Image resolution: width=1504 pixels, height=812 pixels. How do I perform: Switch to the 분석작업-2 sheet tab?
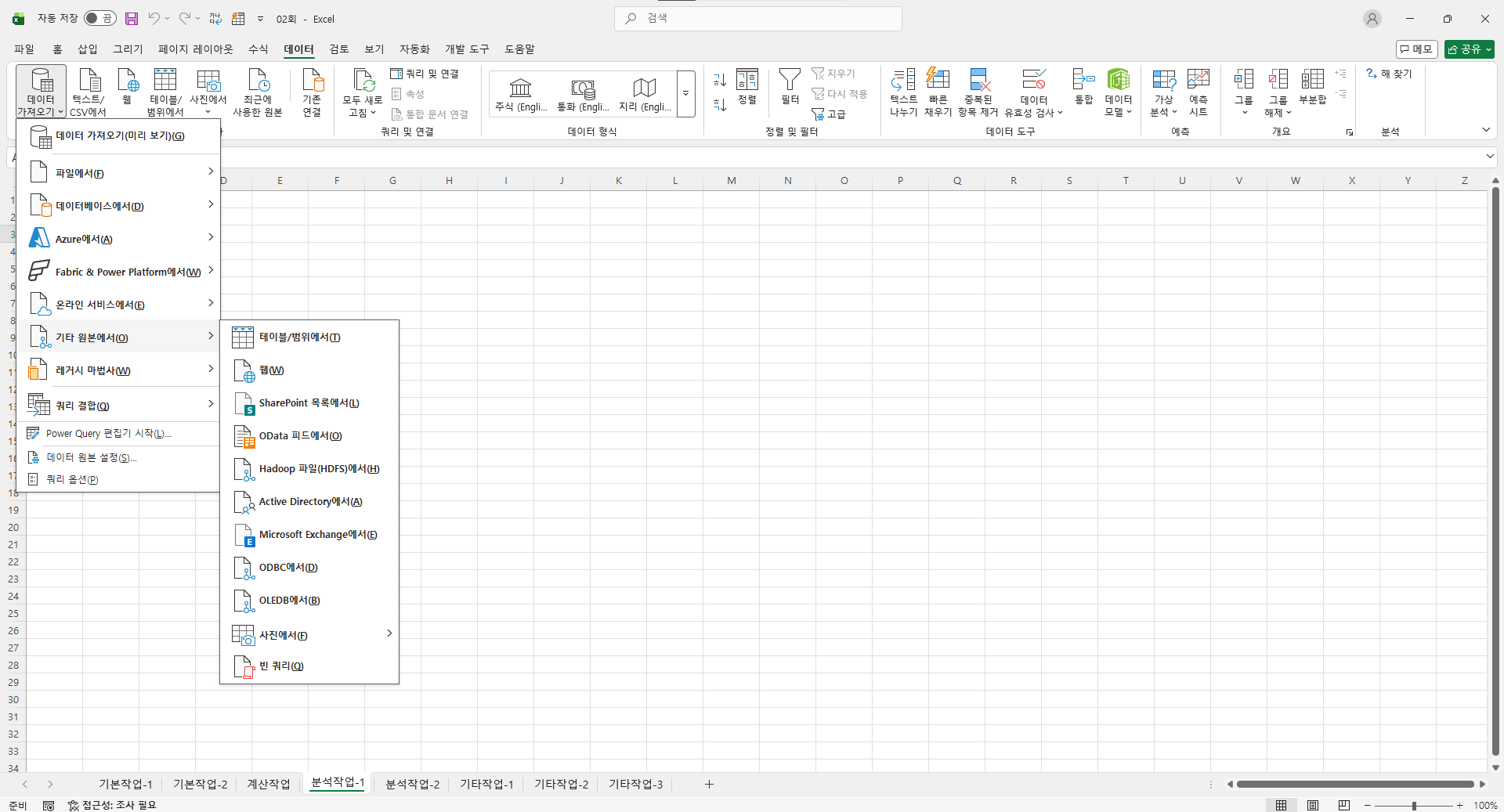point(412,784)
